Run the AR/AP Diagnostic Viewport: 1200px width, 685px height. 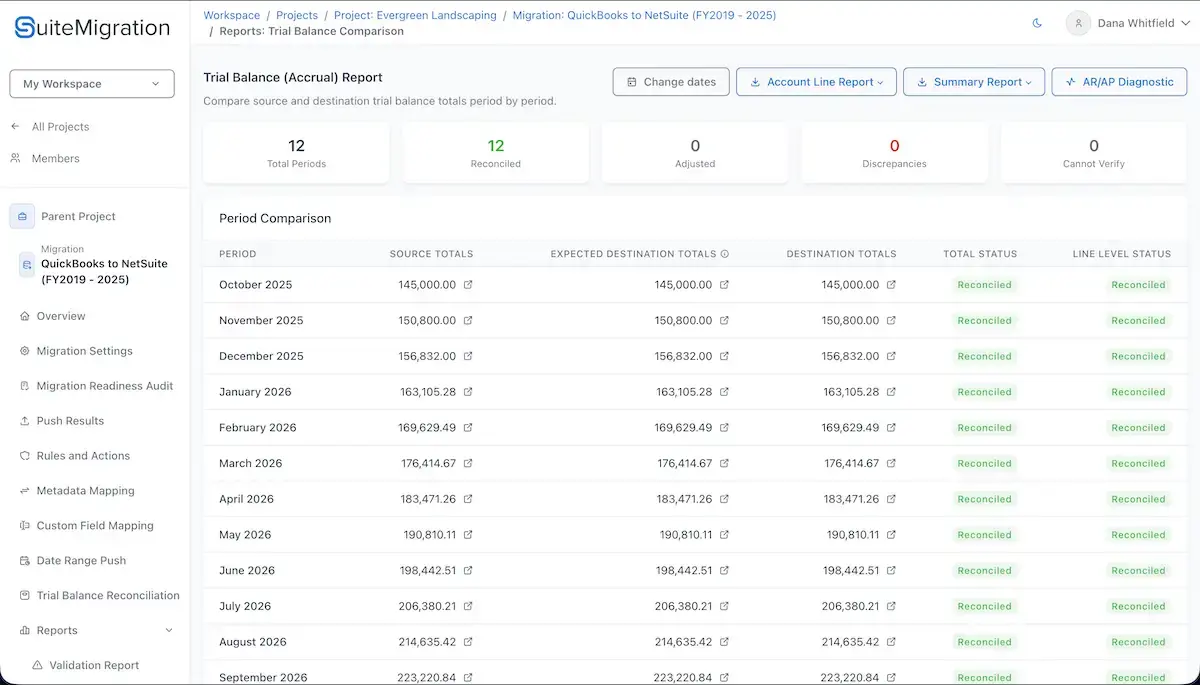(1119, 82)
